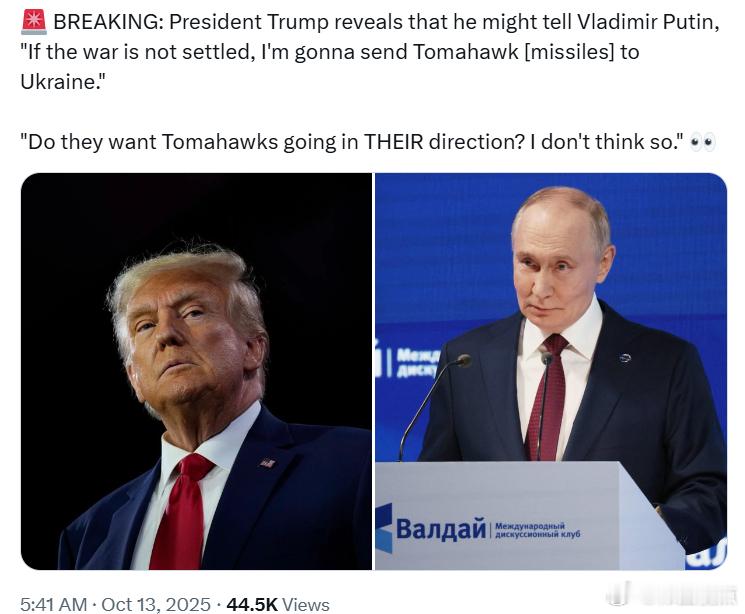The height and width of the screenshot is (614, 745).
Task: Click the word Ukraine. in the tweet
Action: click(62, 82)
